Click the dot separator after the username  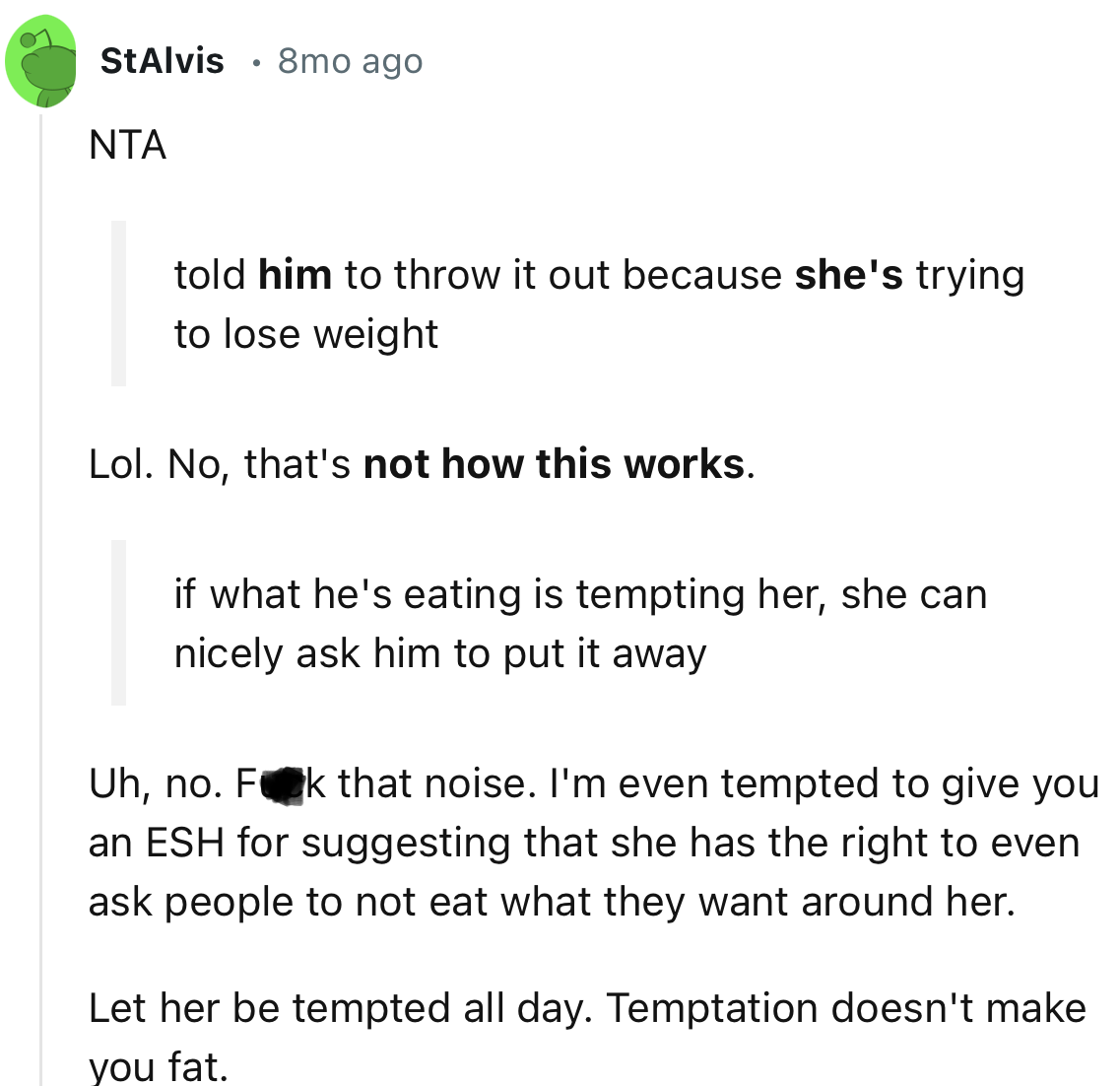click(x=254, y=62)
